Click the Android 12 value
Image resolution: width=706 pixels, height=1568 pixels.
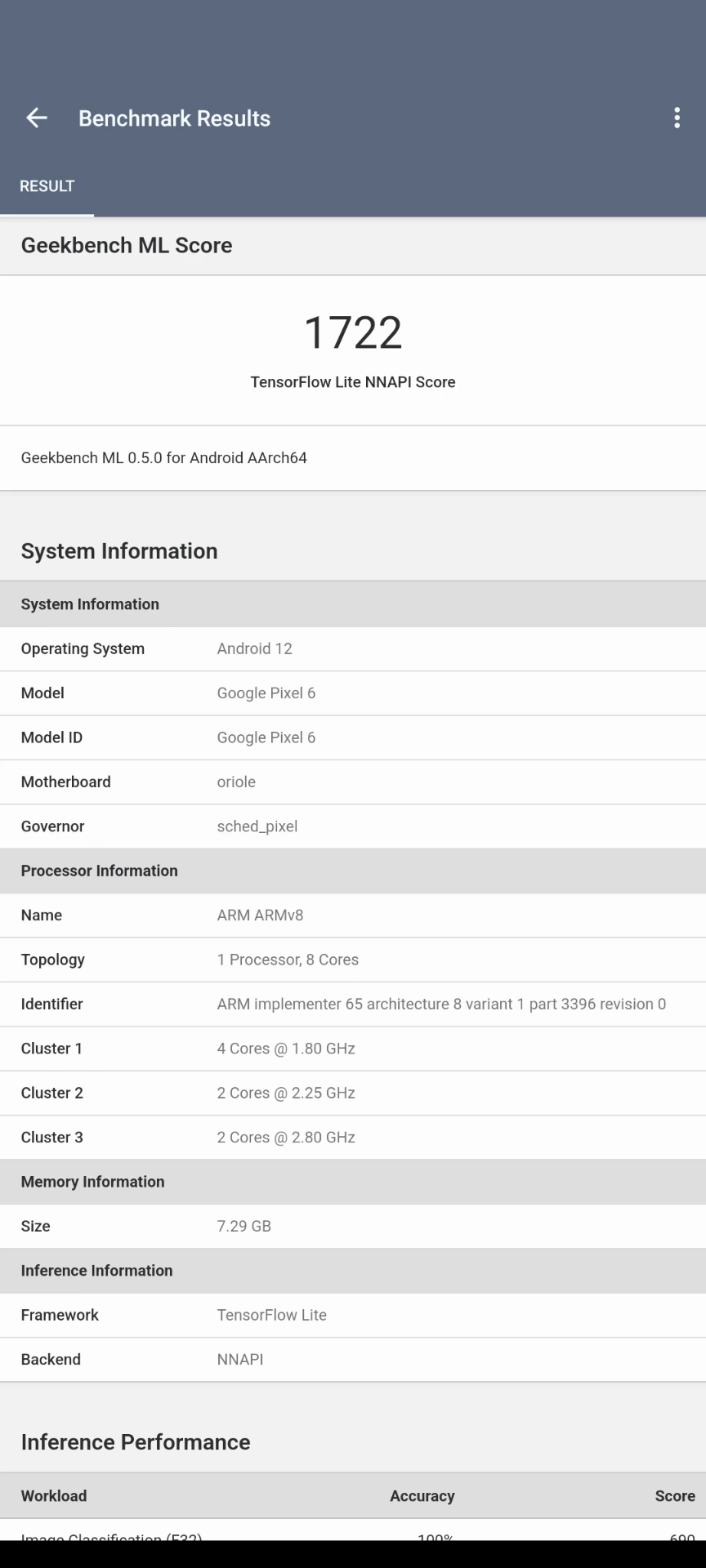pos(254,649)
